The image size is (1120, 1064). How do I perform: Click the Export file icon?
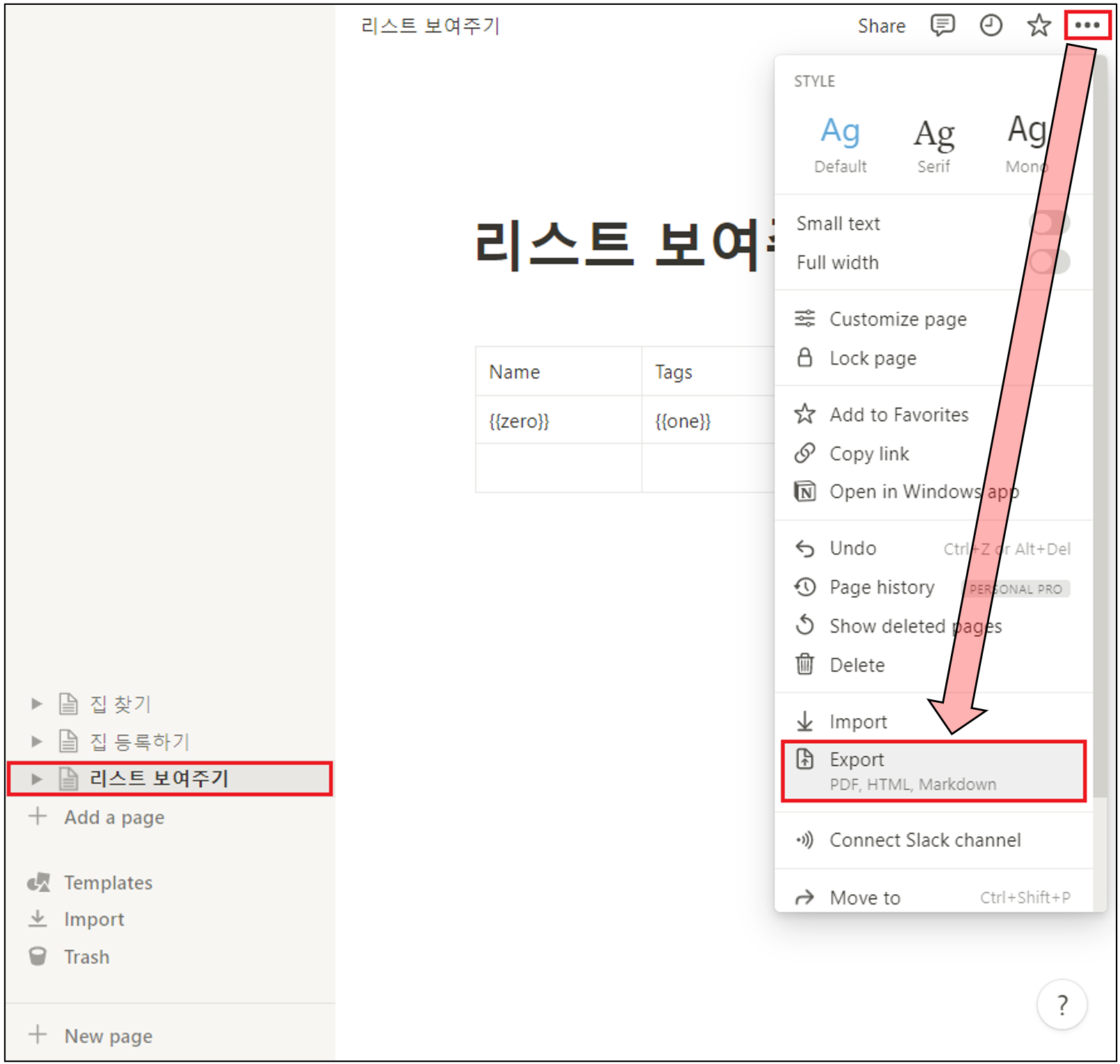pos(805,759)
